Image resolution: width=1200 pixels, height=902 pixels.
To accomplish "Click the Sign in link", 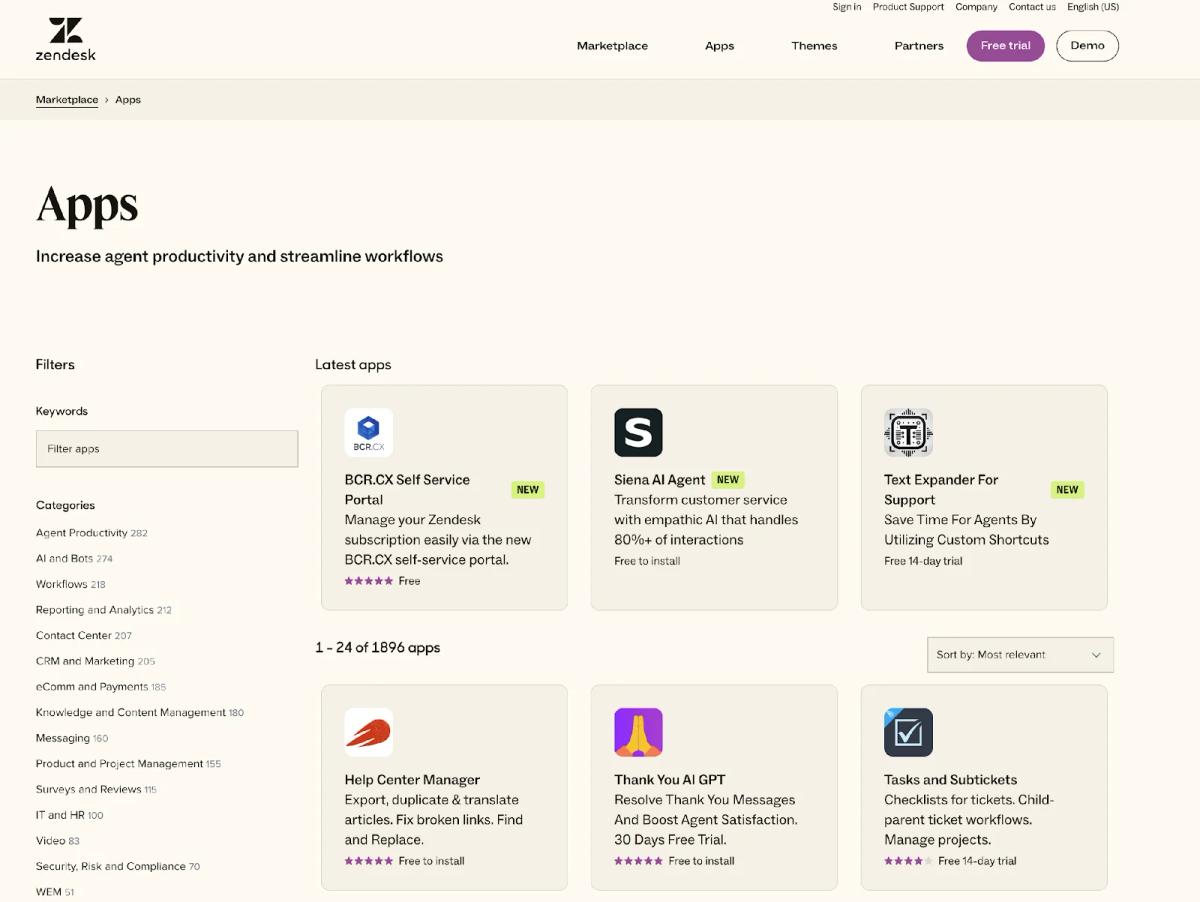I will point(846,7).
